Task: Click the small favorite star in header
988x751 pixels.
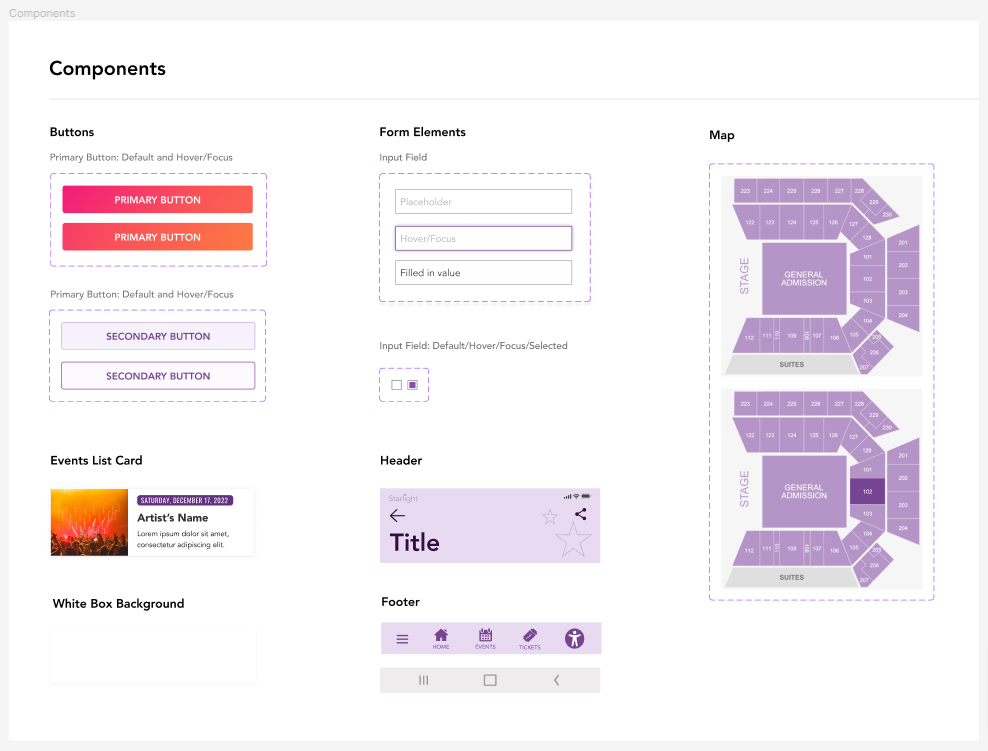Action: [x=550, y=517]
